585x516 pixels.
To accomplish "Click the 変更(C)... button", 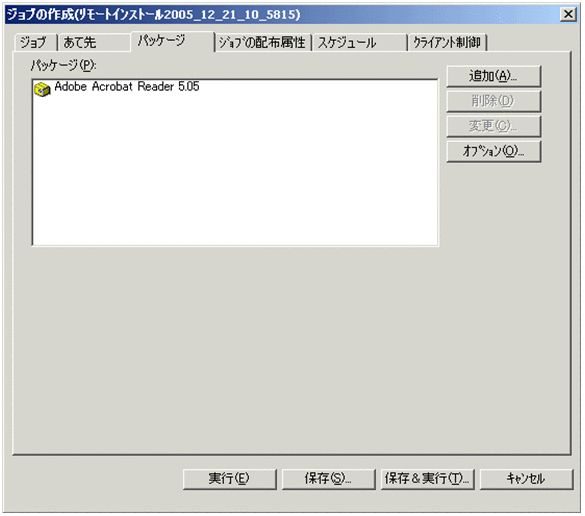I will pos(494,126).
